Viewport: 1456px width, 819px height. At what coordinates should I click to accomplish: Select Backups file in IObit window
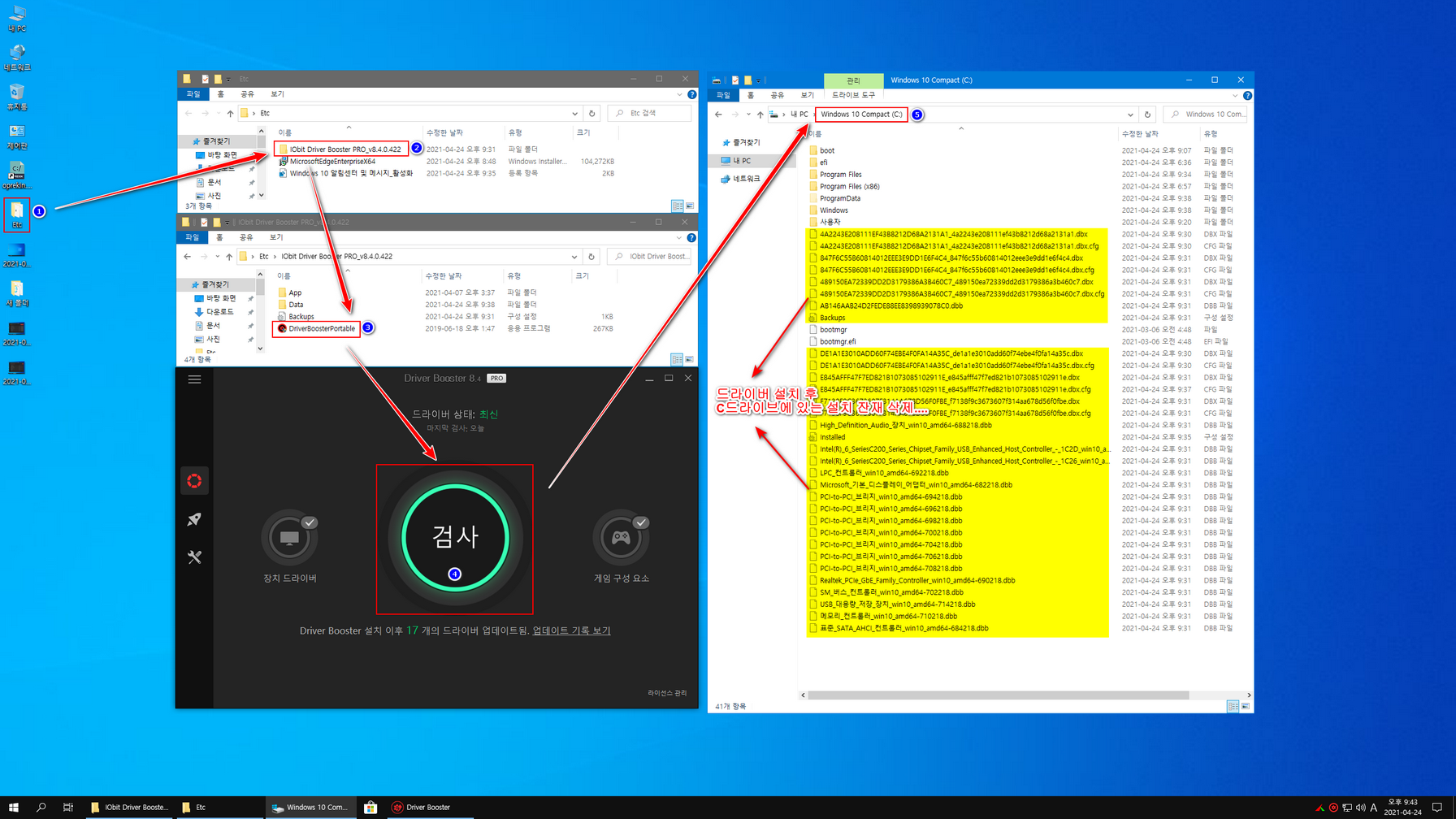pyautogui.click(x=301, y=316)
